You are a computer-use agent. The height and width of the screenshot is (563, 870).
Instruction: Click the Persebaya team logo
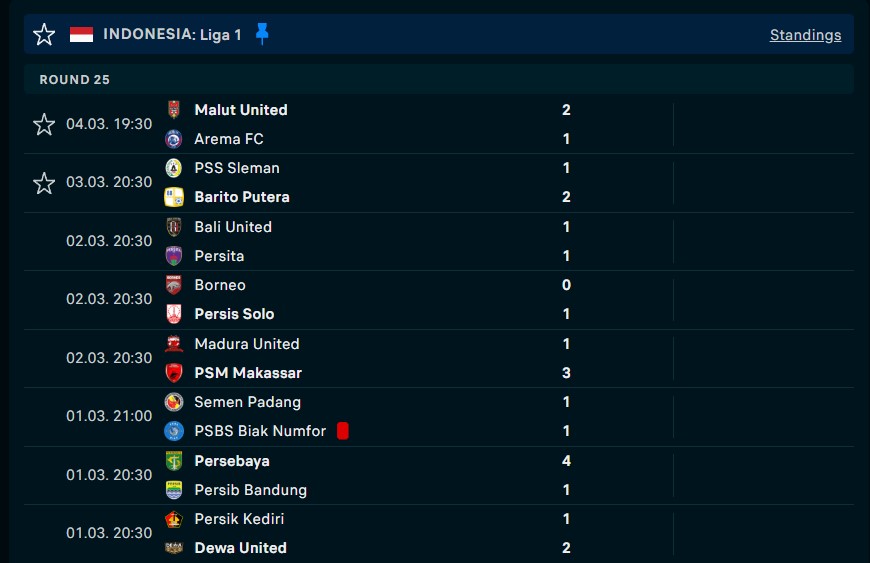click(x=174, y=461)
